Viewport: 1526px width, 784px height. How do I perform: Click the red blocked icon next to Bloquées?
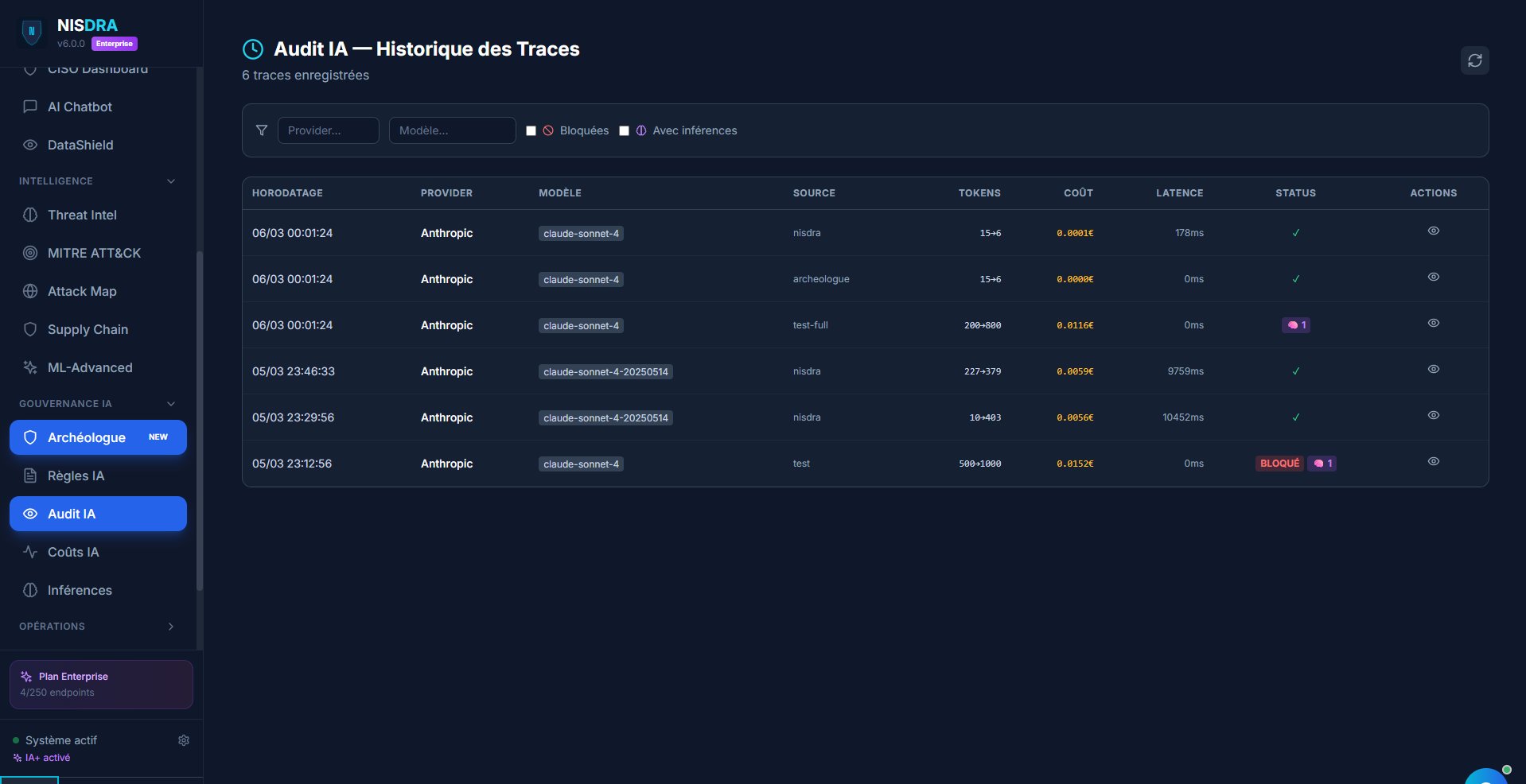coord(548,130)
